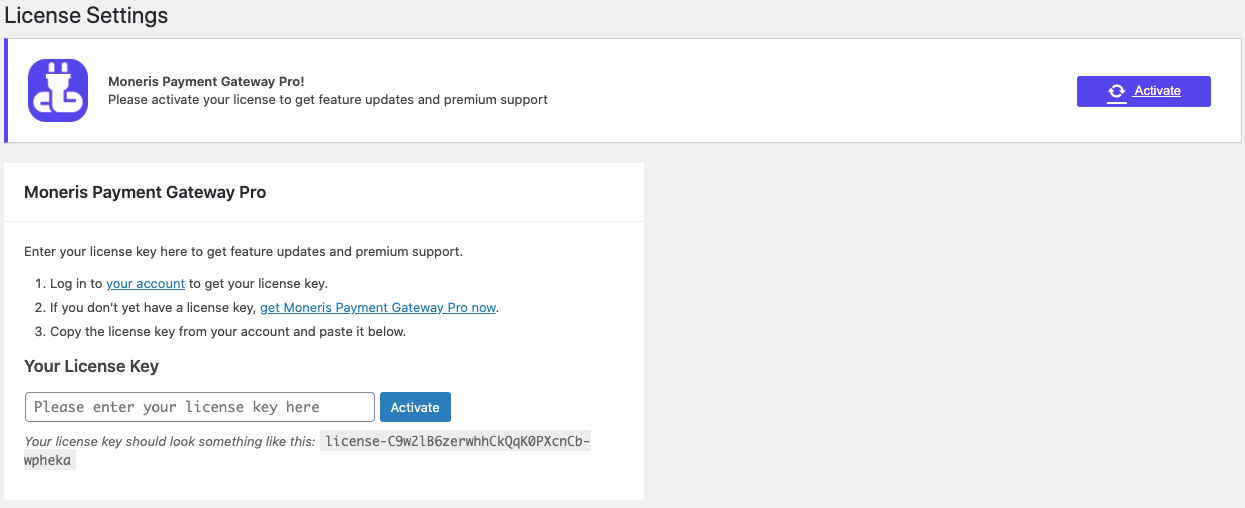
Task: Open "get Moneris Payment Gateway Pro now" link
Action: tap(378, 307)
